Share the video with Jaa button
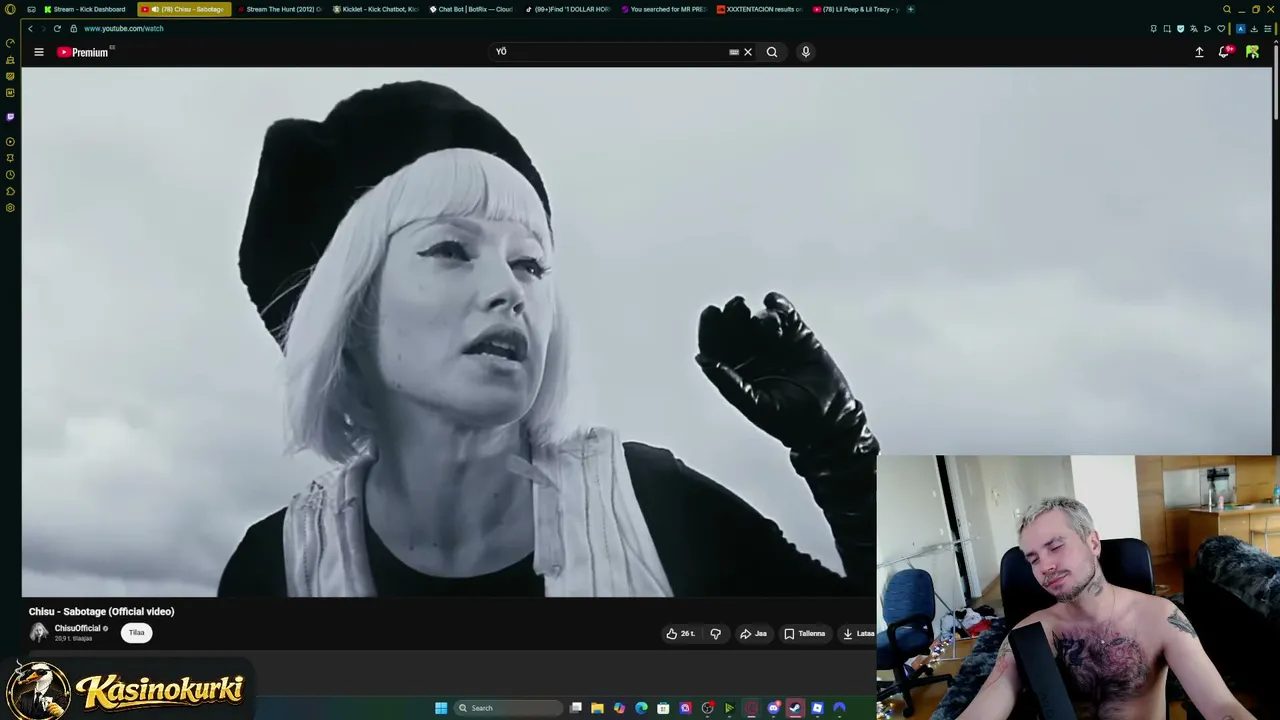Viewport: 1280px width, 720px height. point(753,633)
